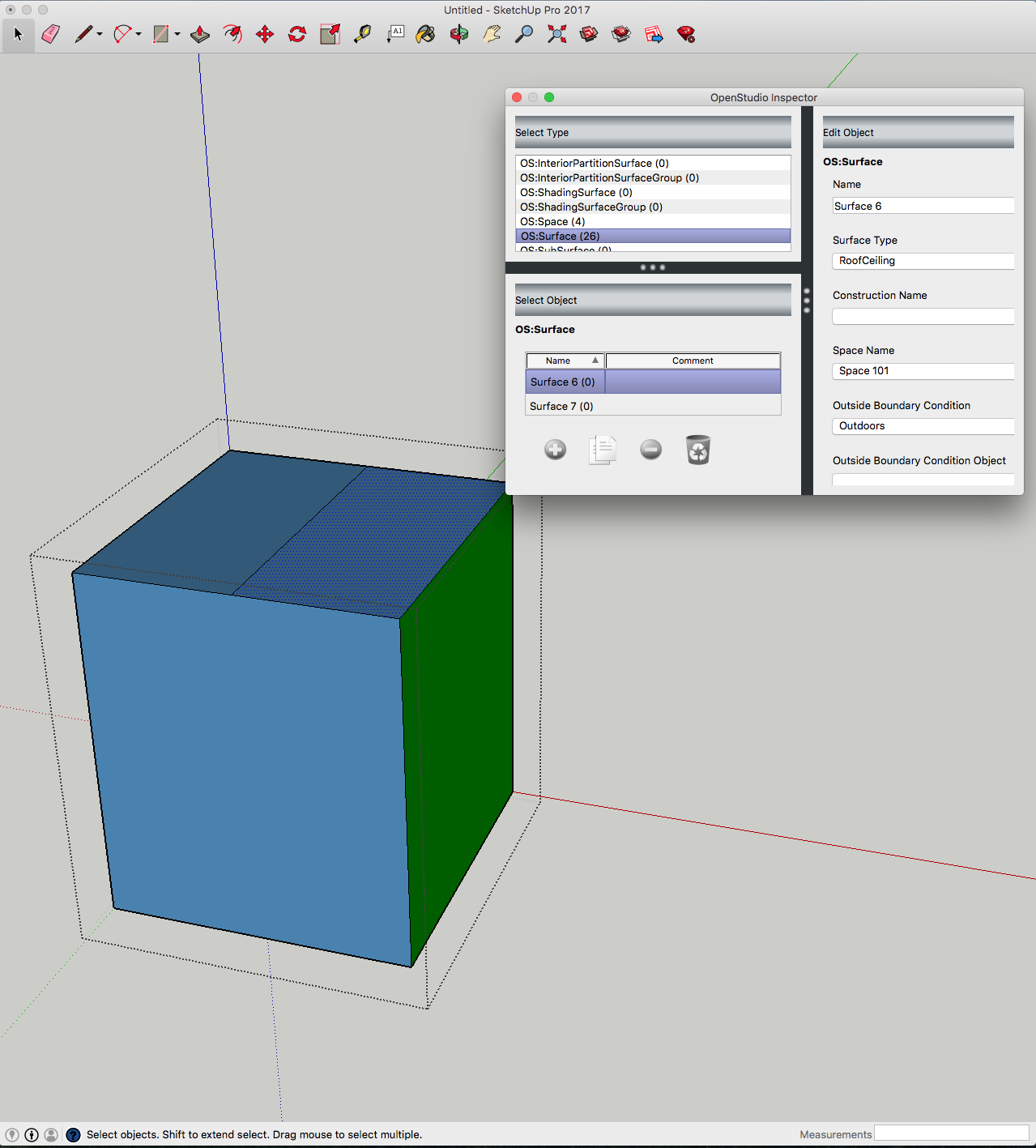The height and width of the screenshot is (1148, 1036).
Task: Activate the Line drawing tool
Action: coord(83,34)
